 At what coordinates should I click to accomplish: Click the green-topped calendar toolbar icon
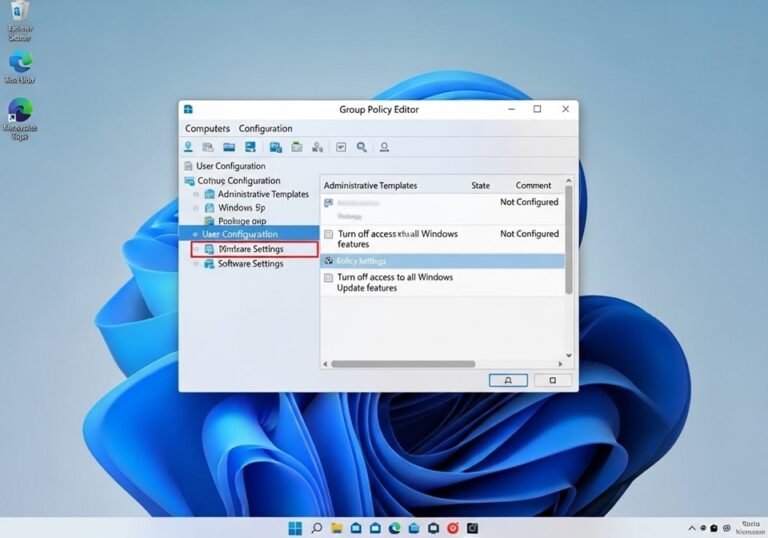click(297, 147)
